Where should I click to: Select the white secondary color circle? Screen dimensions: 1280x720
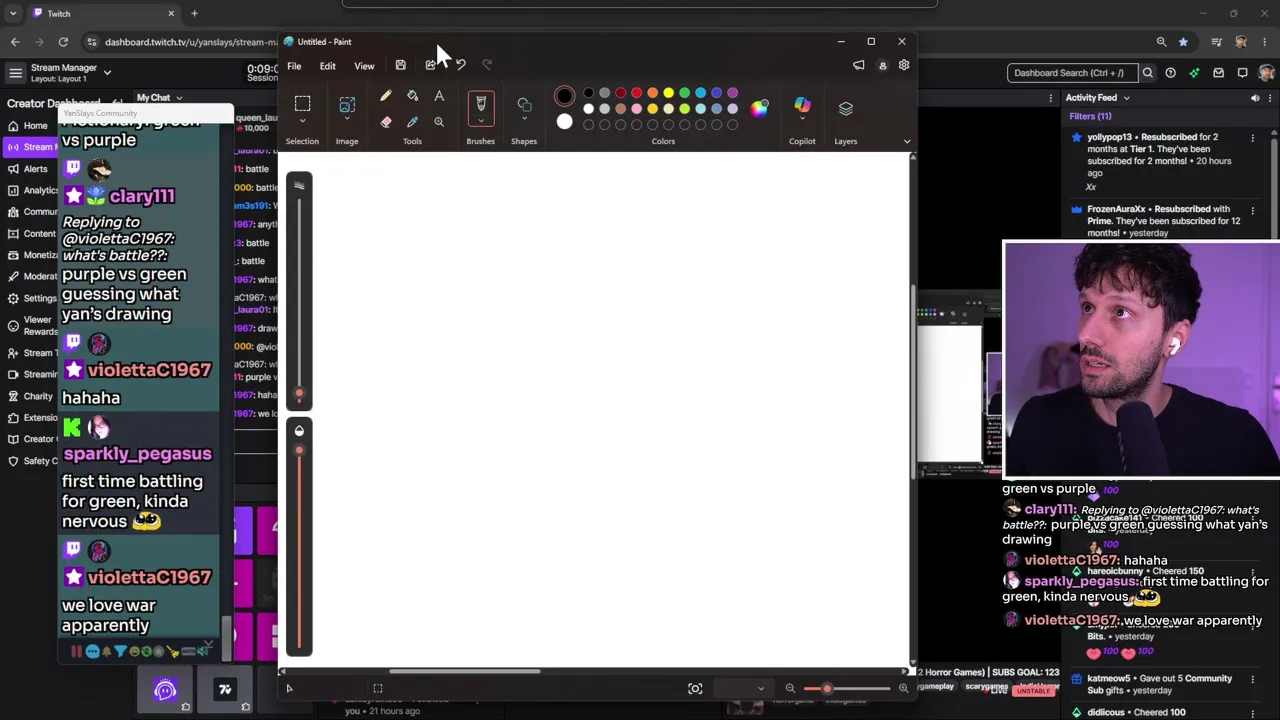[x=564, y=122]
